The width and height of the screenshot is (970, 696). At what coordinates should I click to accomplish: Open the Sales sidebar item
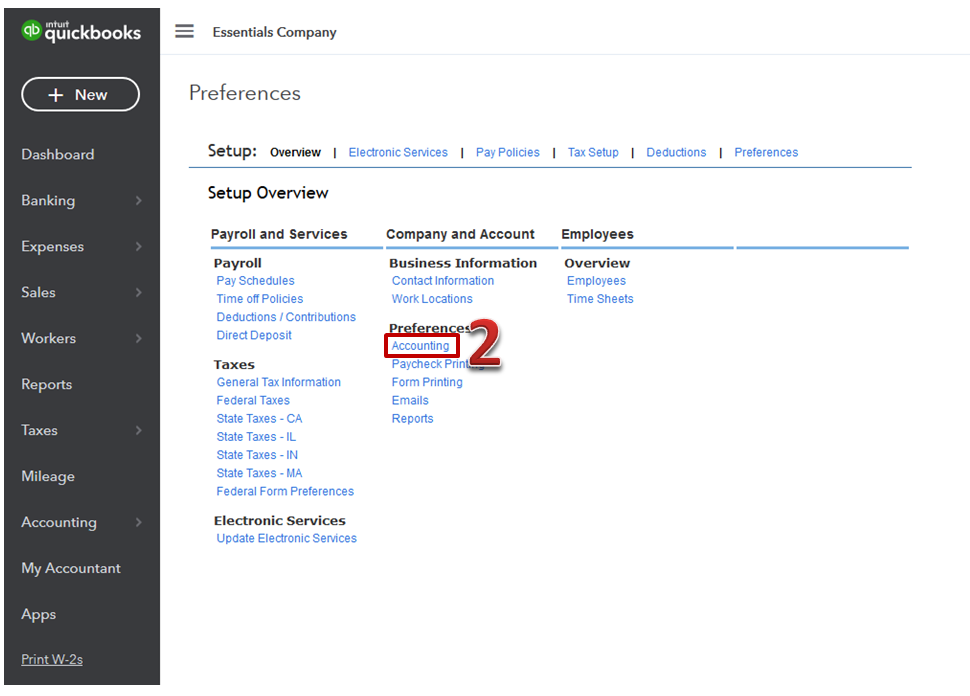(x=38, y=292)
